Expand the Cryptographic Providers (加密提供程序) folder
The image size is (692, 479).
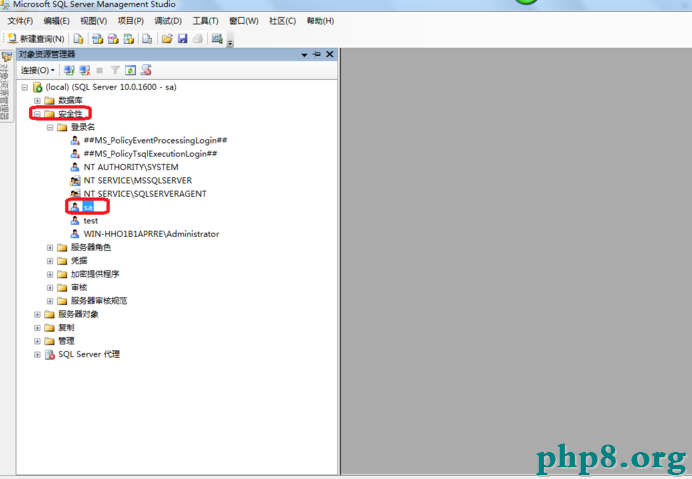click(x=50, y=274)
